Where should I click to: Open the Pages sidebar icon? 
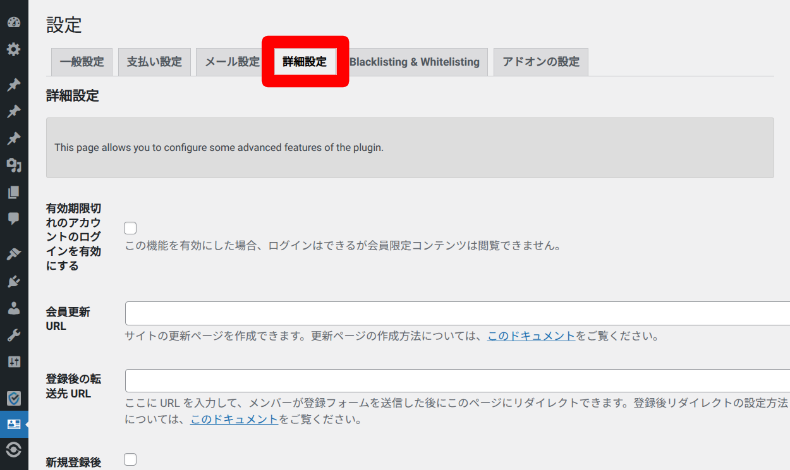(x=14, y=192)
